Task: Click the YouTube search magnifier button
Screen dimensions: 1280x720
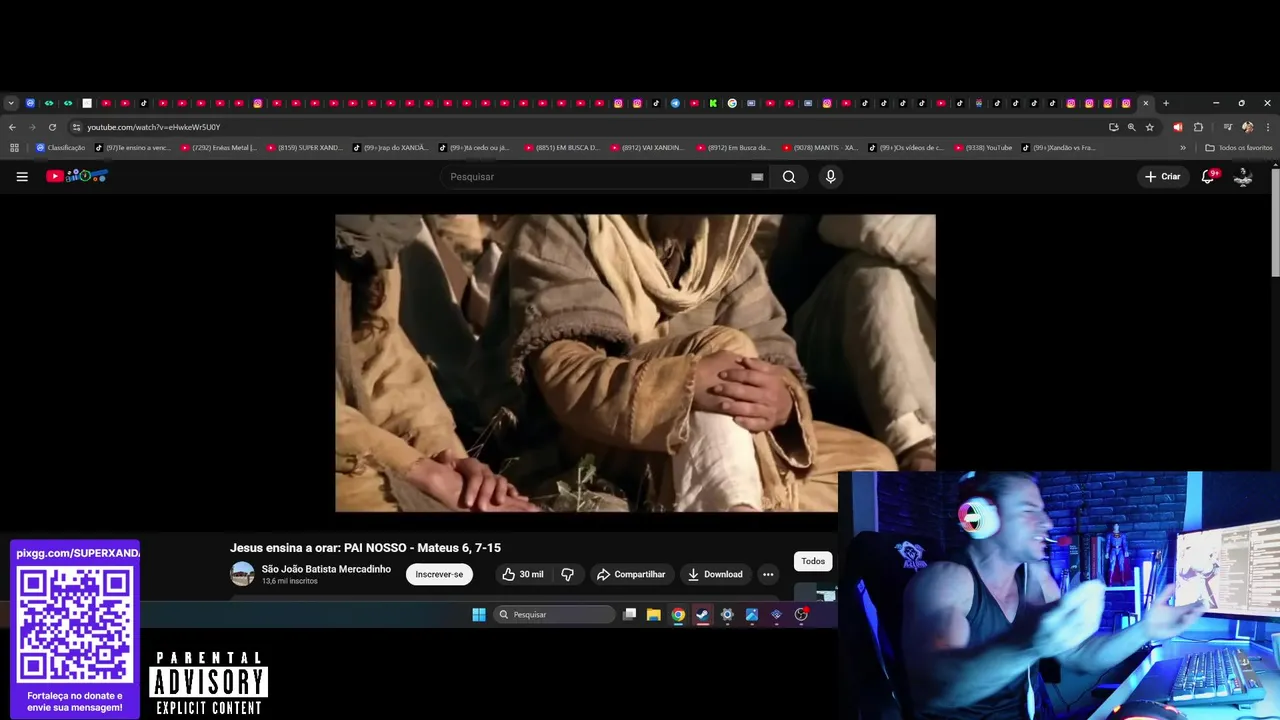Action: click(x=789, y=177)
